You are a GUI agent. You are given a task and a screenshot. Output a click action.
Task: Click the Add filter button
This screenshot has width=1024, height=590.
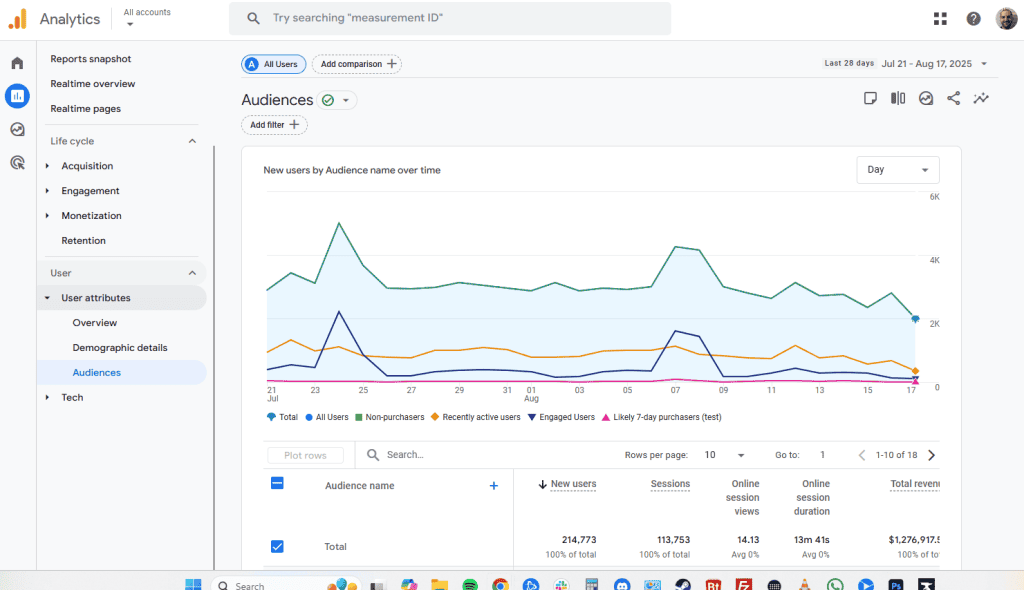(274, 125)
